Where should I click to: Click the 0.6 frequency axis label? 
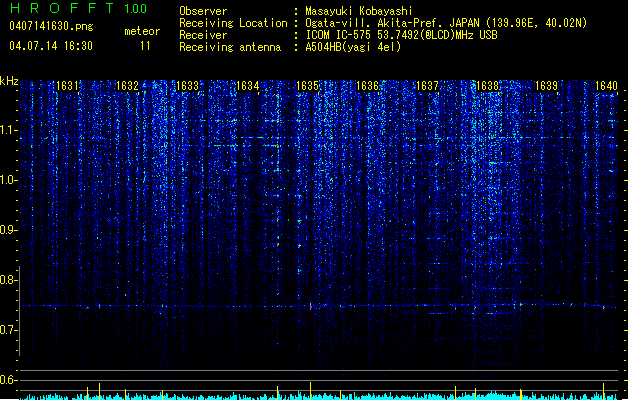[8, 380]
